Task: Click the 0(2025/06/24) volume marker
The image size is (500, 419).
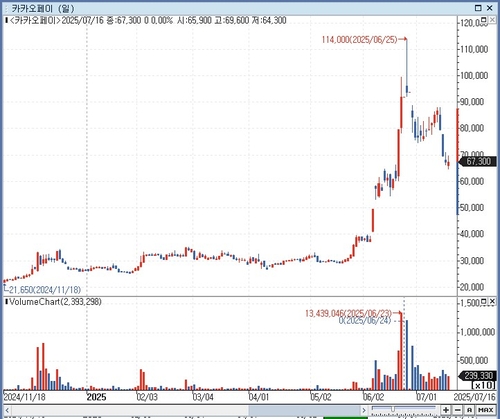Action: [365, 321]
